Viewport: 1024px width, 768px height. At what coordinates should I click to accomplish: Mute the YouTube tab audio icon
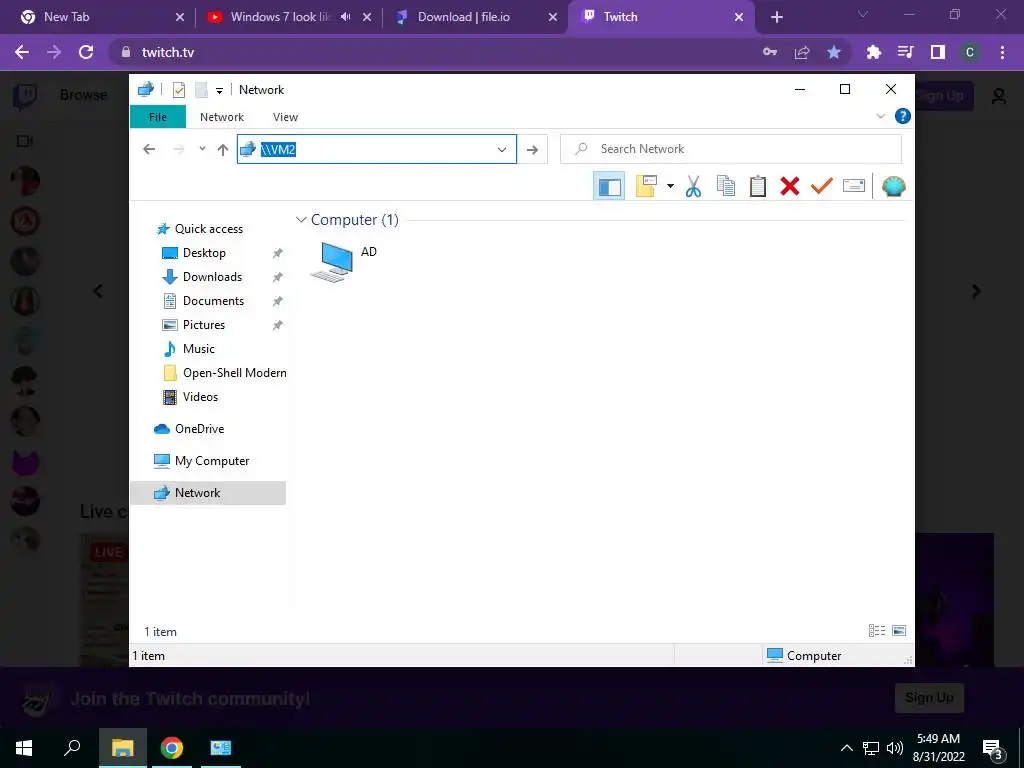pos(346,17)
